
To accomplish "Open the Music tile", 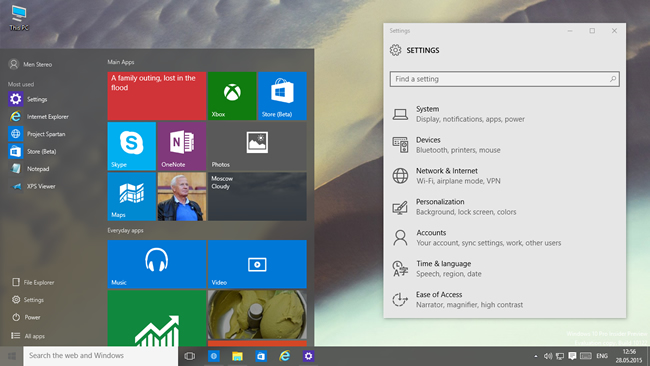I will (157, 264).
